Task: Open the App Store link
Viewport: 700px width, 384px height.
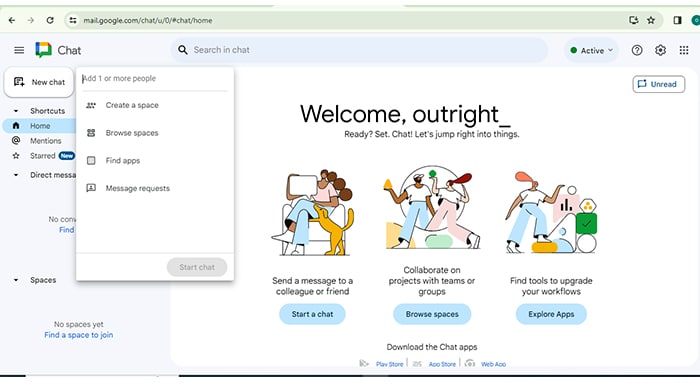Action: (x=442, y=364)
